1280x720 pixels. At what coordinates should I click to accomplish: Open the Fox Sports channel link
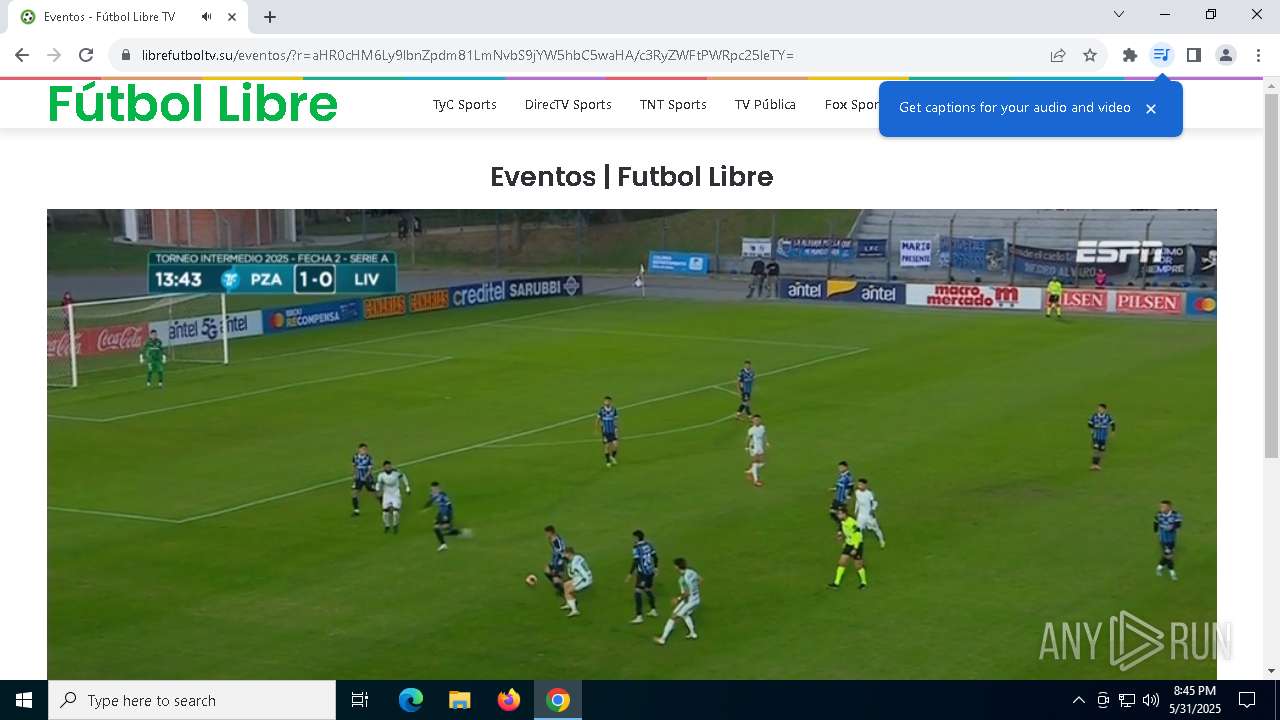click(851, 104)
